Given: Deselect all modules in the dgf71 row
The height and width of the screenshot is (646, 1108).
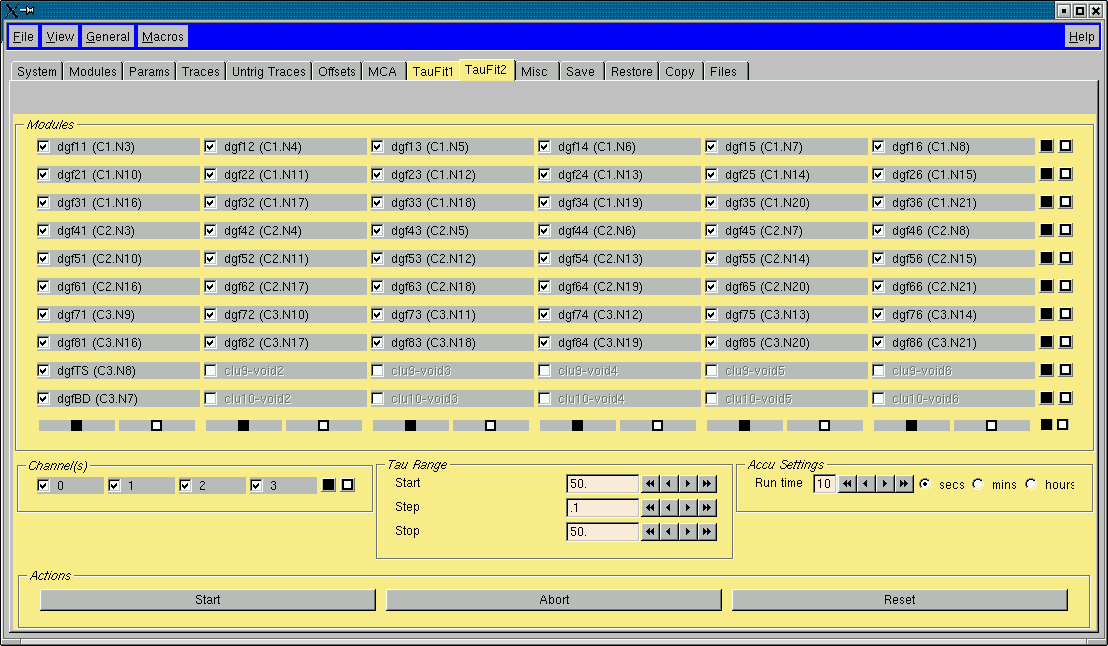Looking at the screenshot, I should (1066, 314).
